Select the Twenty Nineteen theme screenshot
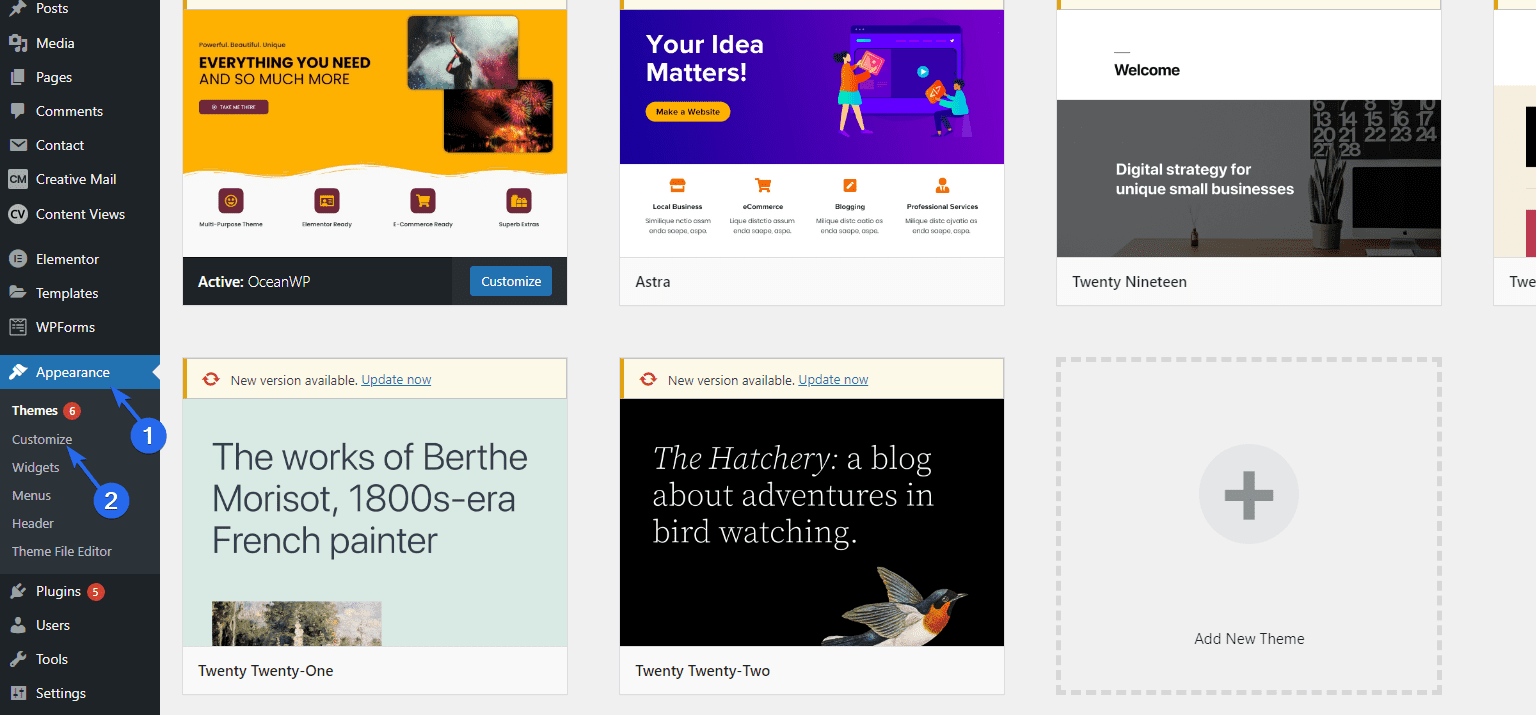 click(1249, 133)
